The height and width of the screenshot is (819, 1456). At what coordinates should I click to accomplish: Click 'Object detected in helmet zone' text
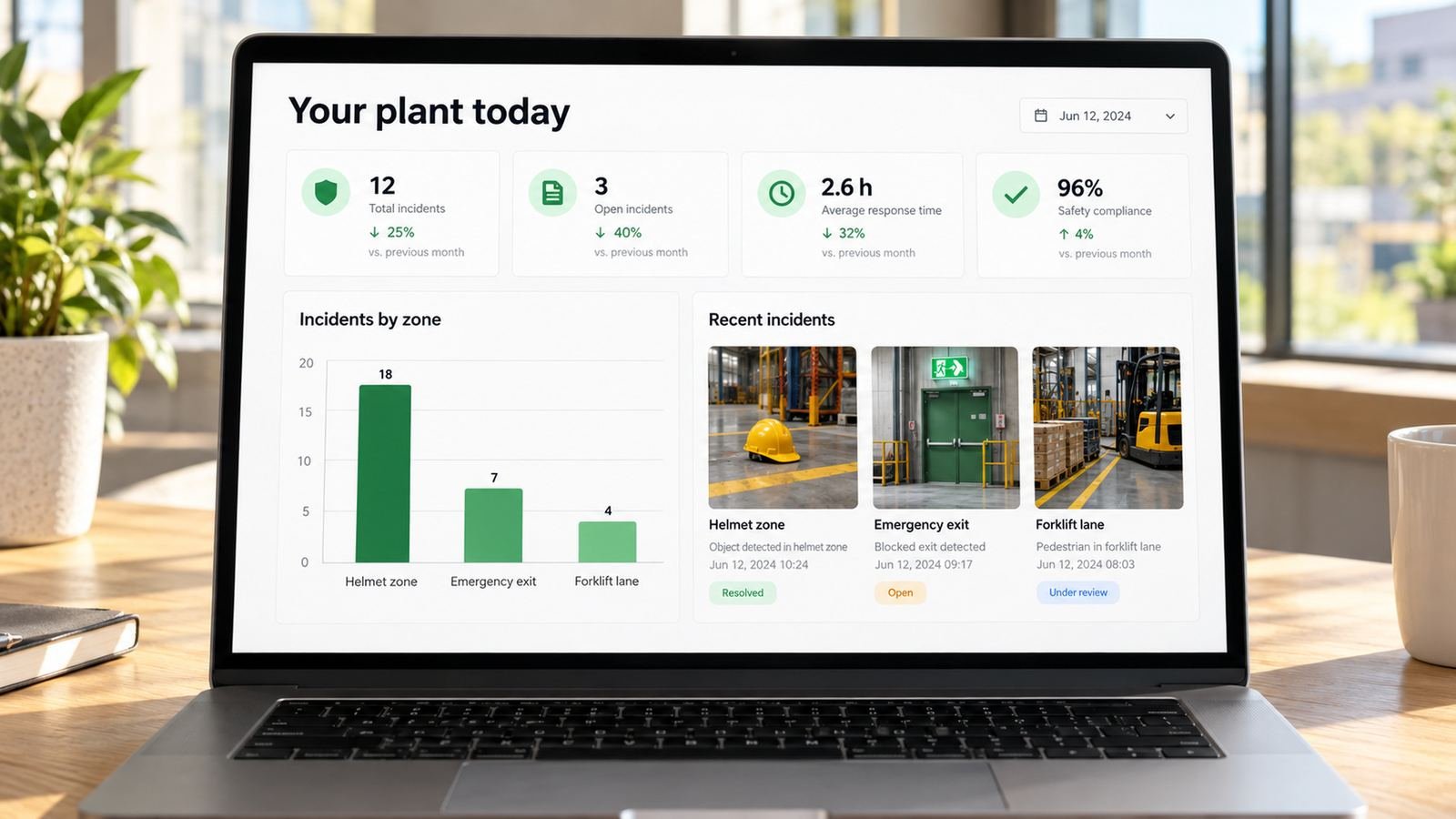(x=778, y=547)
